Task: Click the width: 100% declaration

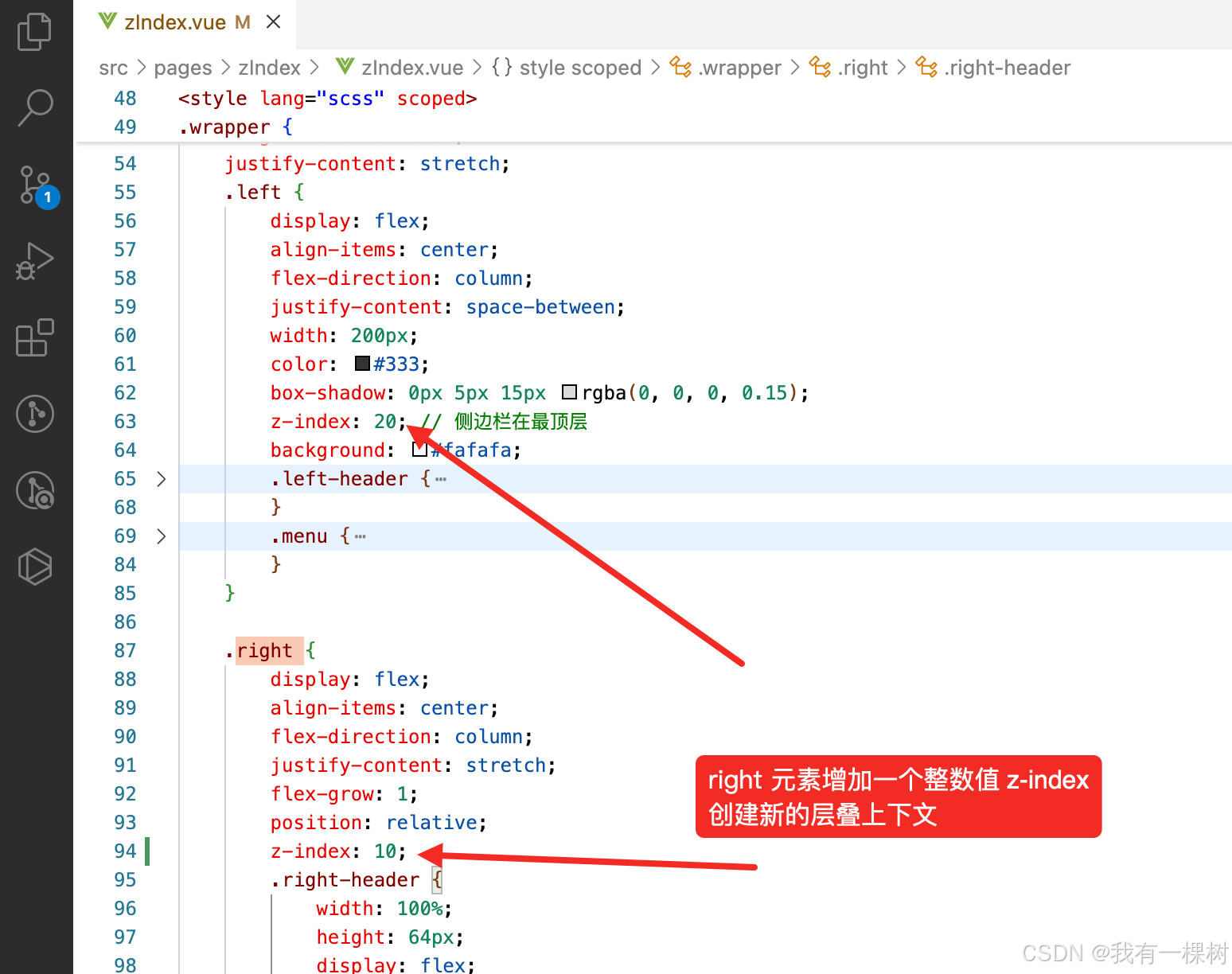Action: (384, 909)
